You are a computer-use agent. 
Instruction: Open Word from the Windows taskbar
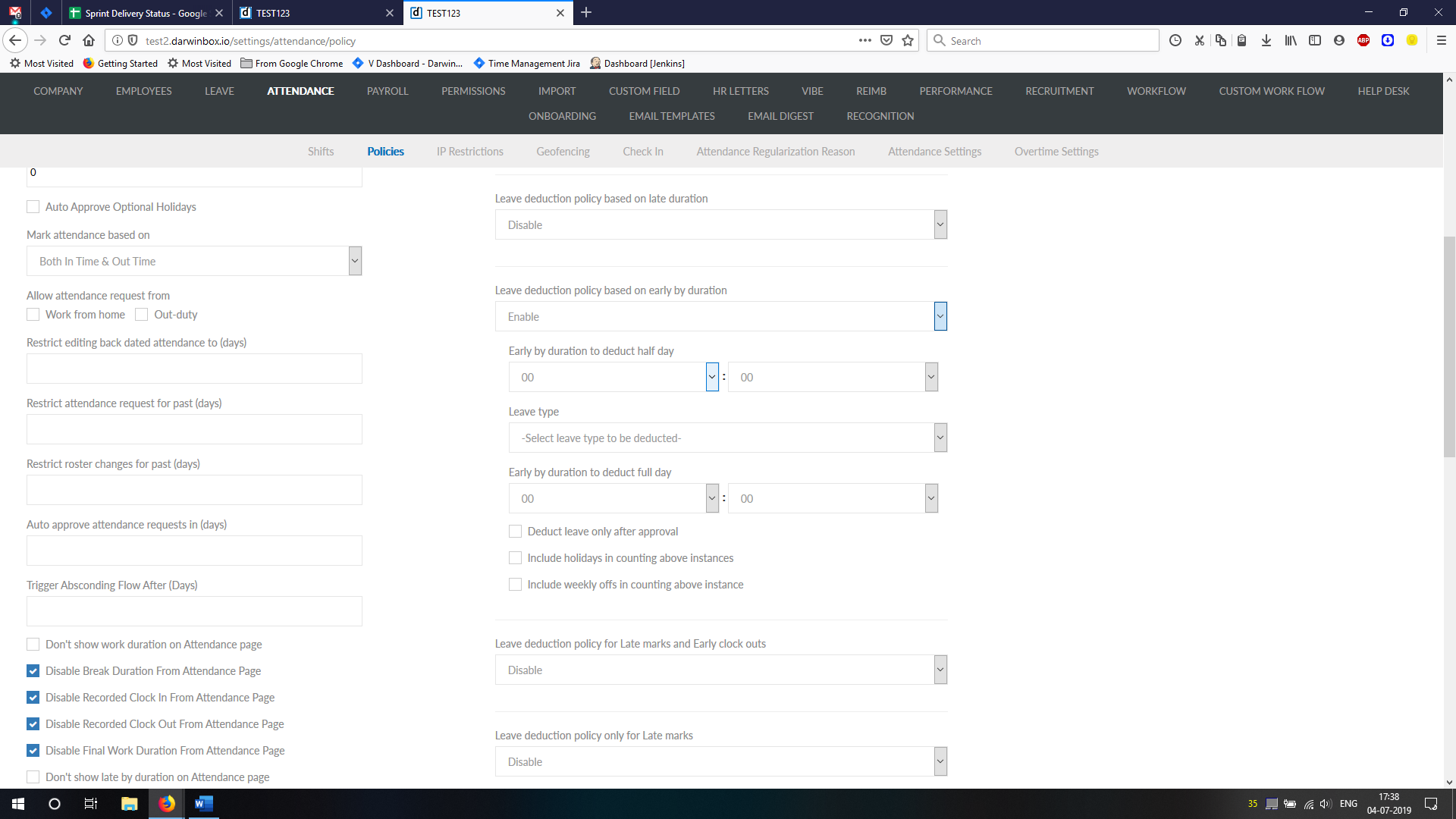click(203, 804)
